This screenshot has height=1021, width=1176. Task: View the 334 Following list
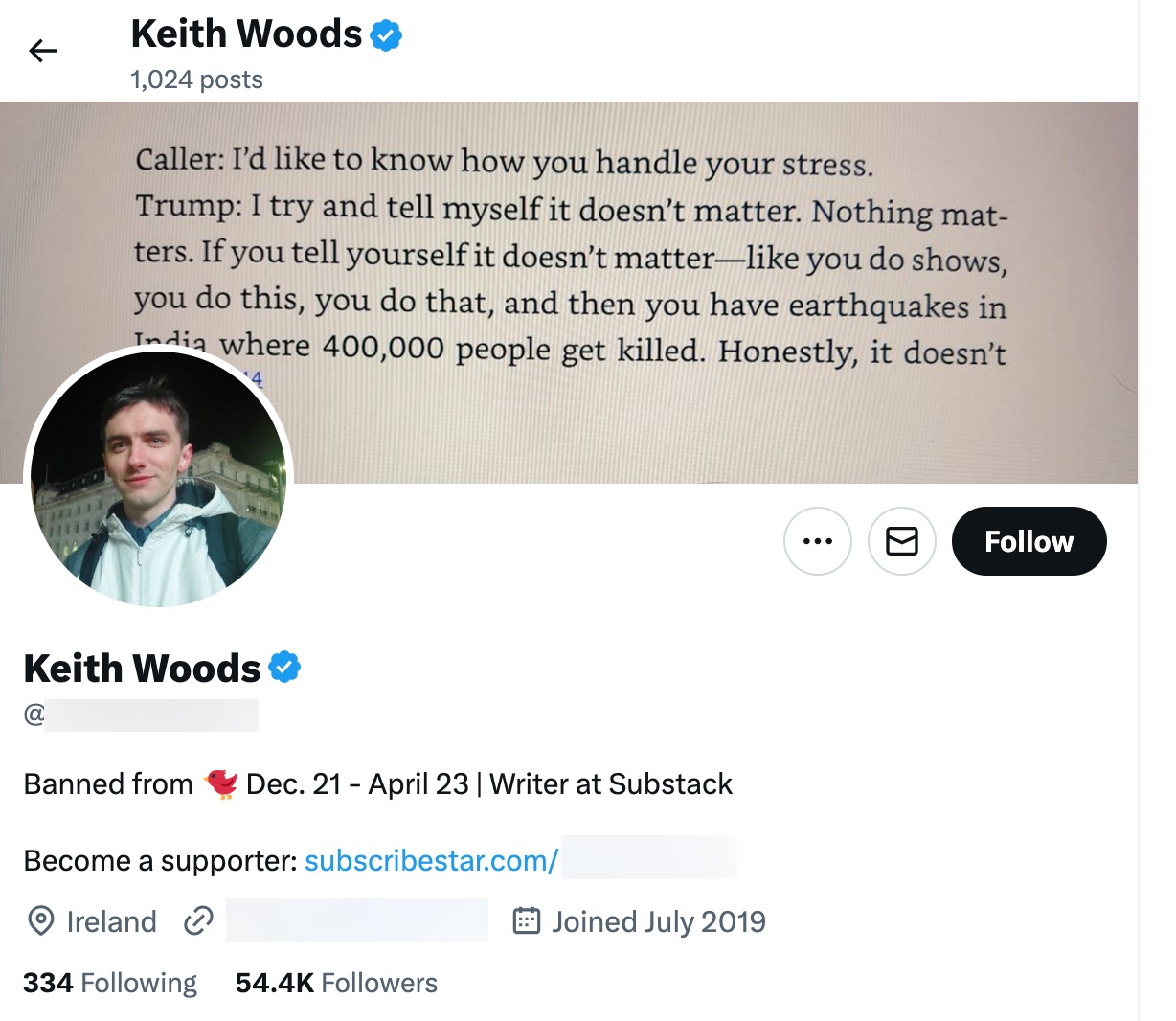coord(110,982)
